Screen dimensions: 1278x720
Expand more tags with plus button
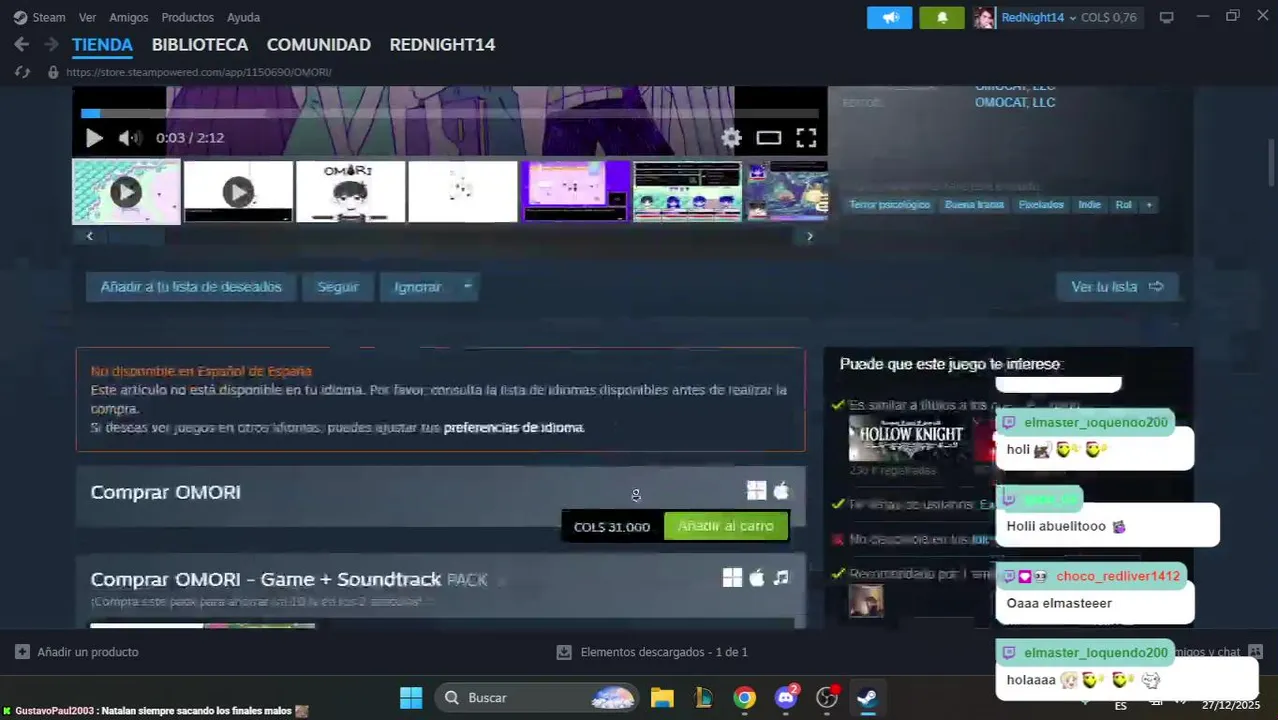point(1149,205)
